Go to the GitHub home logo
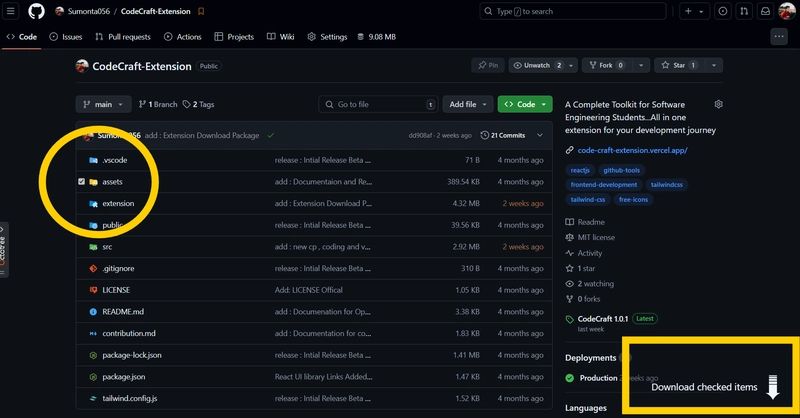 [36, 11]
